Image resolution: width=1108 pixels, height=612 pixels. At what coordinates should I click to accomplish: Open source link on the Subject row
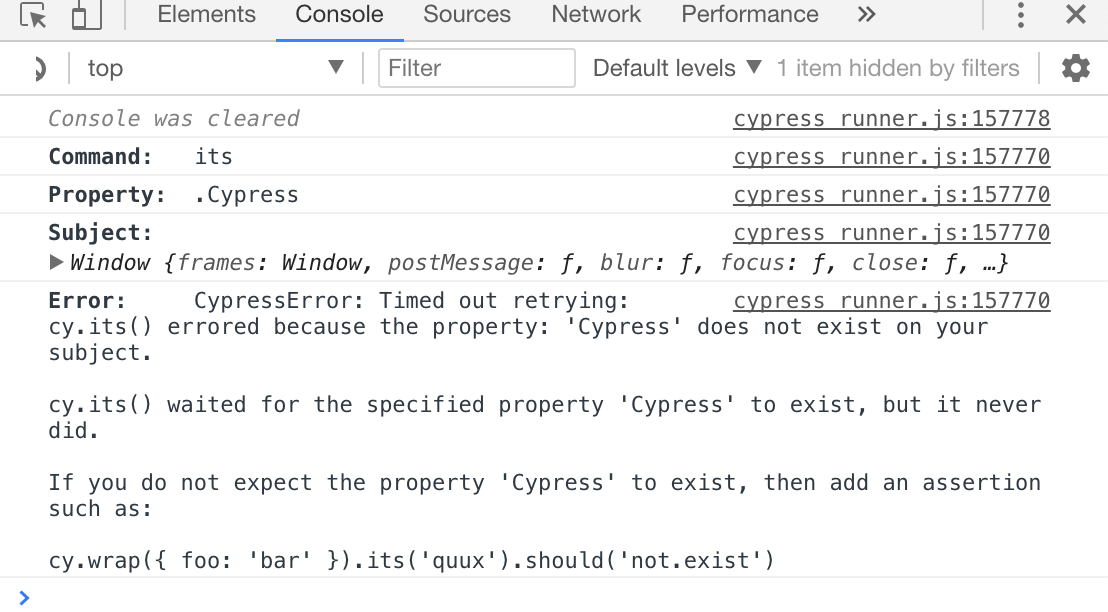tap(891, 233)
